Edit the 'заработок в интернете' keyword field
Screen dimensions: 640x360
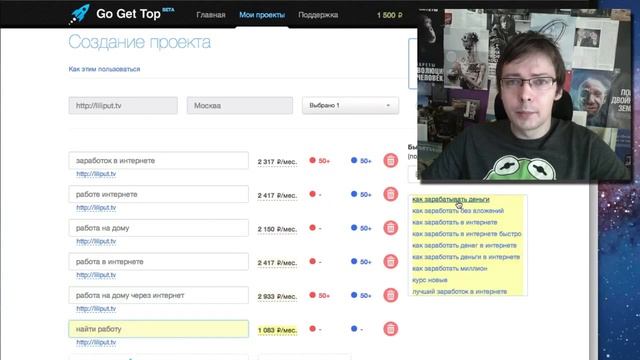158,160
